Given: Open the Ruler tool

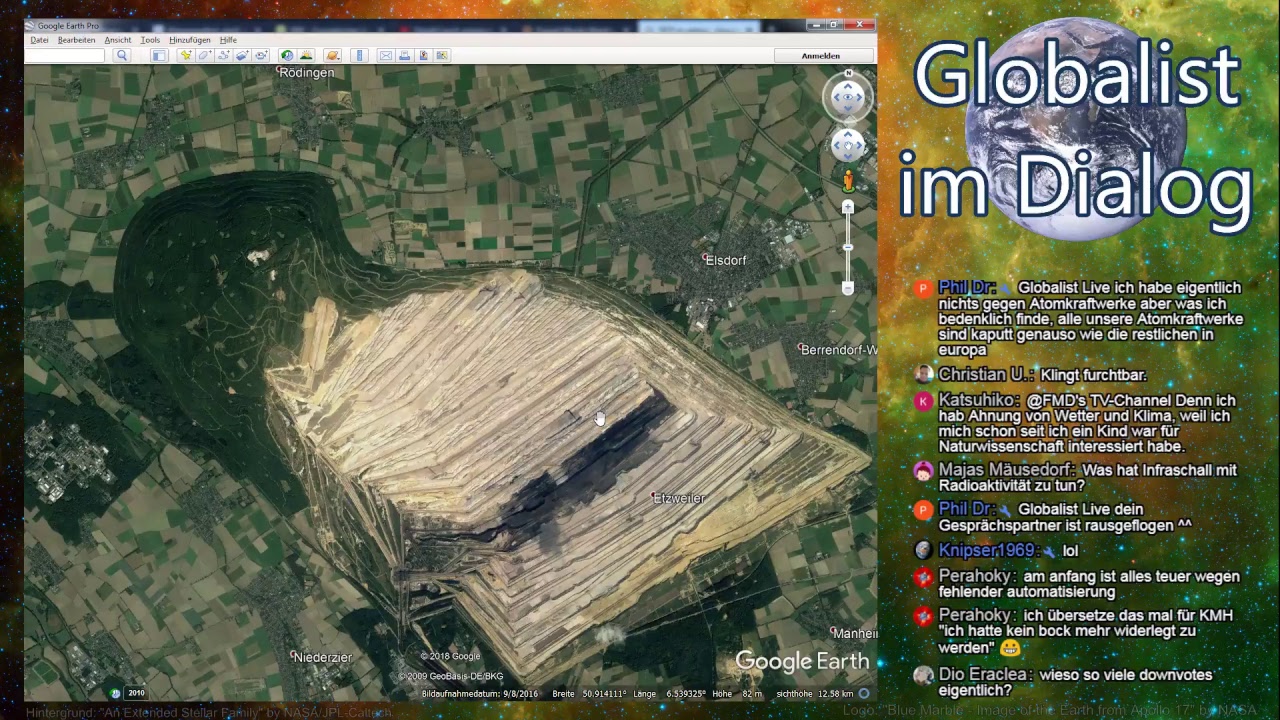Looking at the screenshot, I should pos(360,55).
